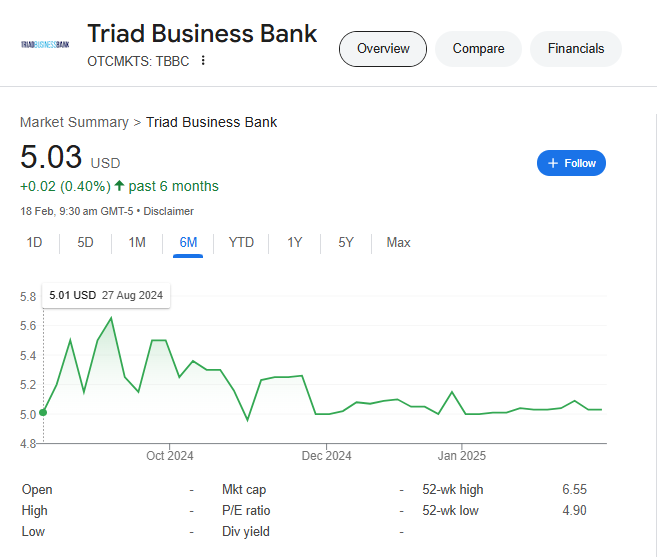This screenshot has width=657, height=557.
Task: Open the three-dot menu beside TBBC ticker
Action: coord(203,61)
